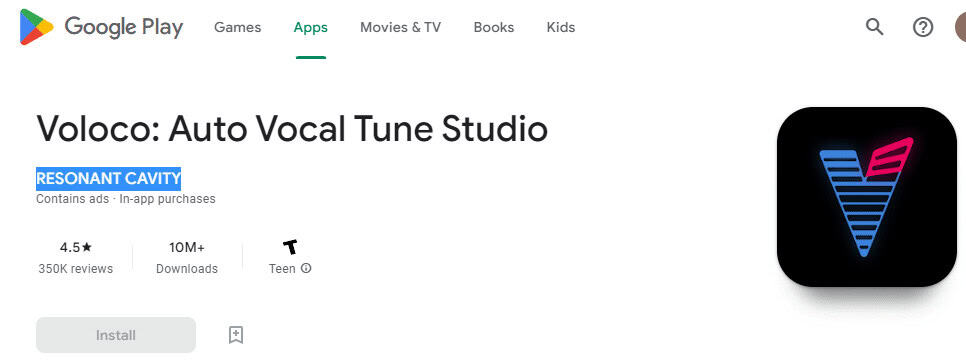
Task: Click the Google Play logo
Action: point(102,27)
